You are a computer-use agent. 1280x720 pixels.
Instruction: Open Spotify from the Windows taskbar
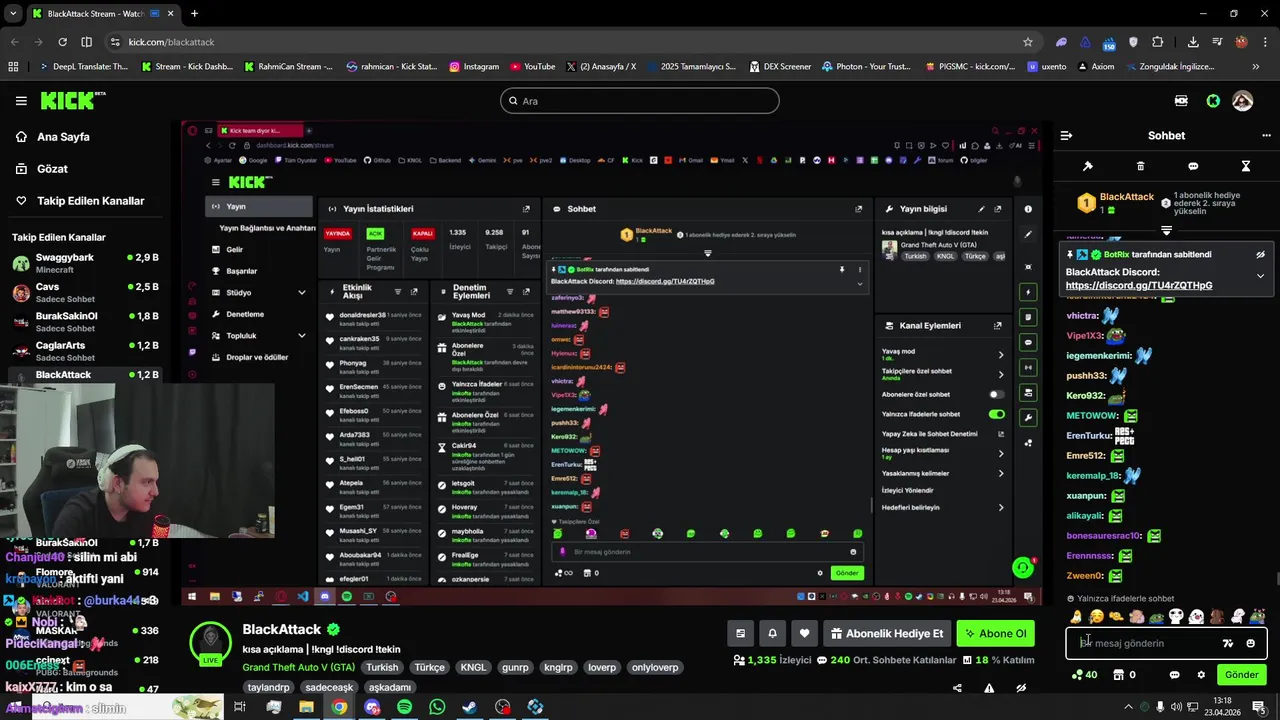(404, 707)
